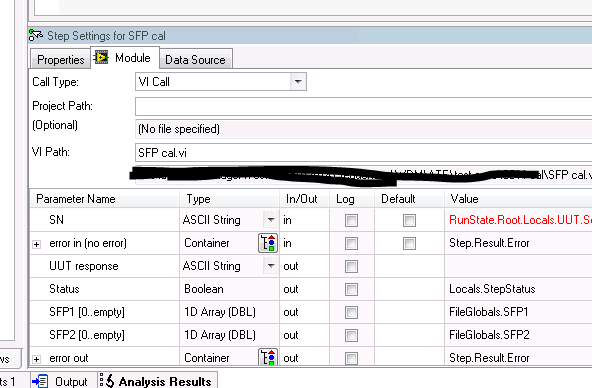Image resolution: width=592 pixels, height=388 pixels.
Task: Toggle Log checkbox for SN parameter
Action: (x=351, y=220)
